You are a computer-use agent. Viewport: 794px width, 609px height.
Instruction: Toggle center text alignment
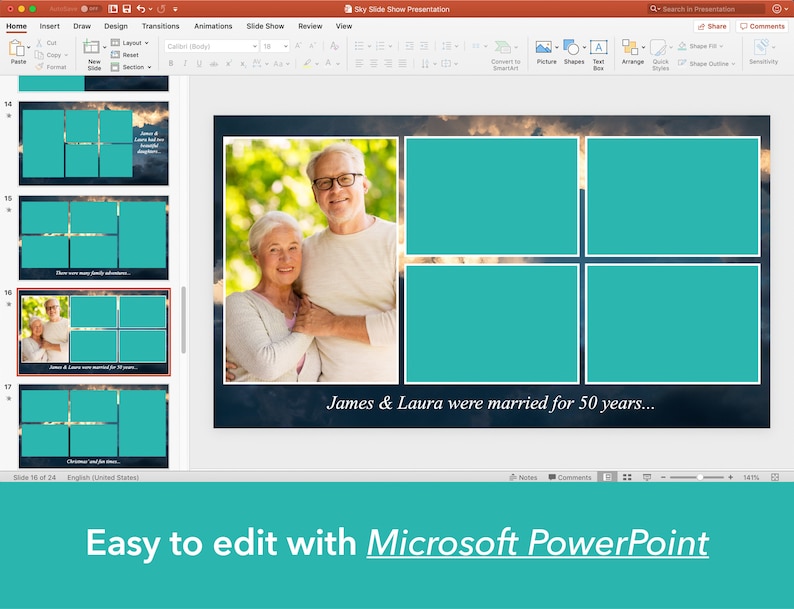(x=373, y=63)
